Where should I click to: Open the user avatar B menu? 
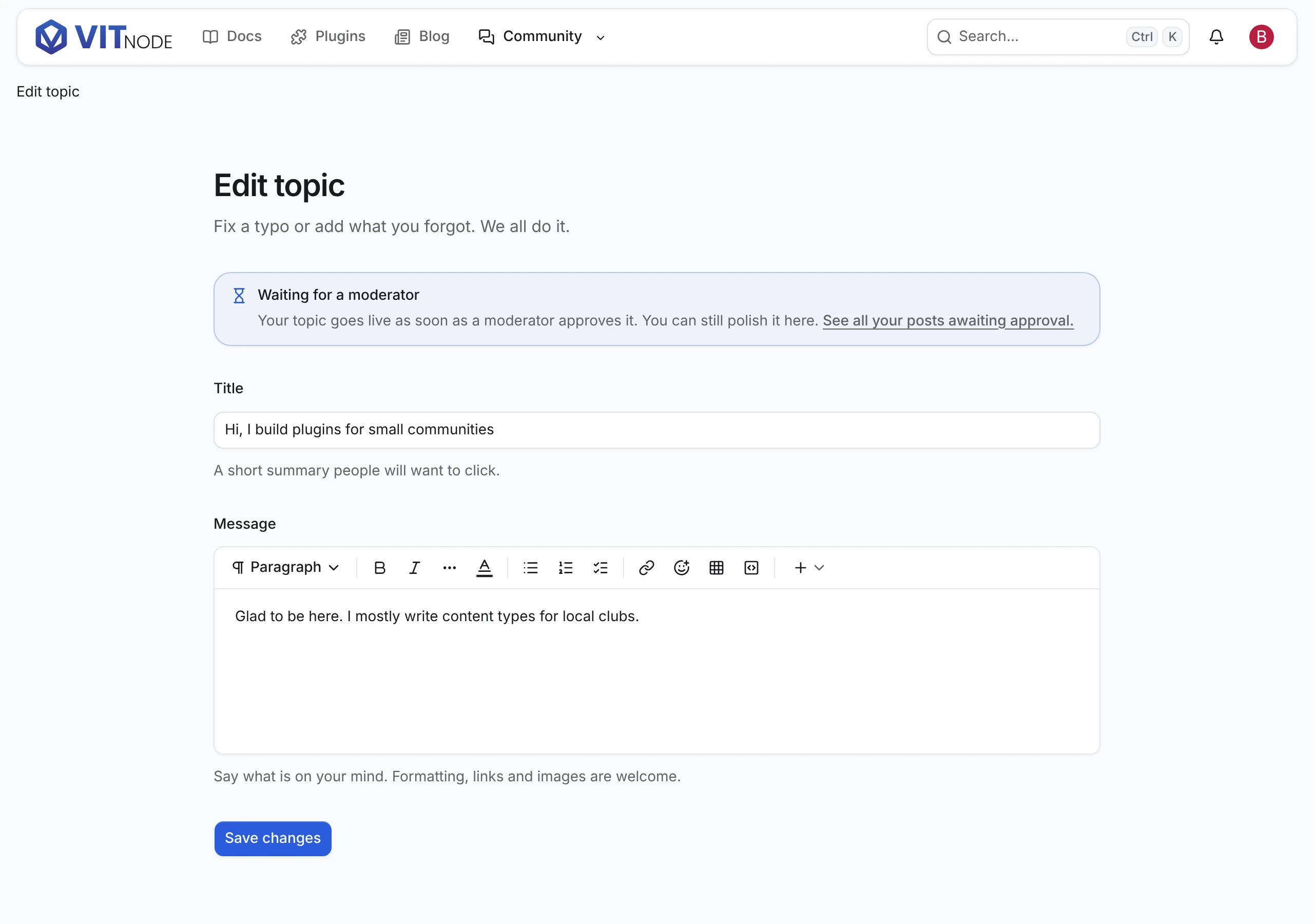[x=1261, y=36]
